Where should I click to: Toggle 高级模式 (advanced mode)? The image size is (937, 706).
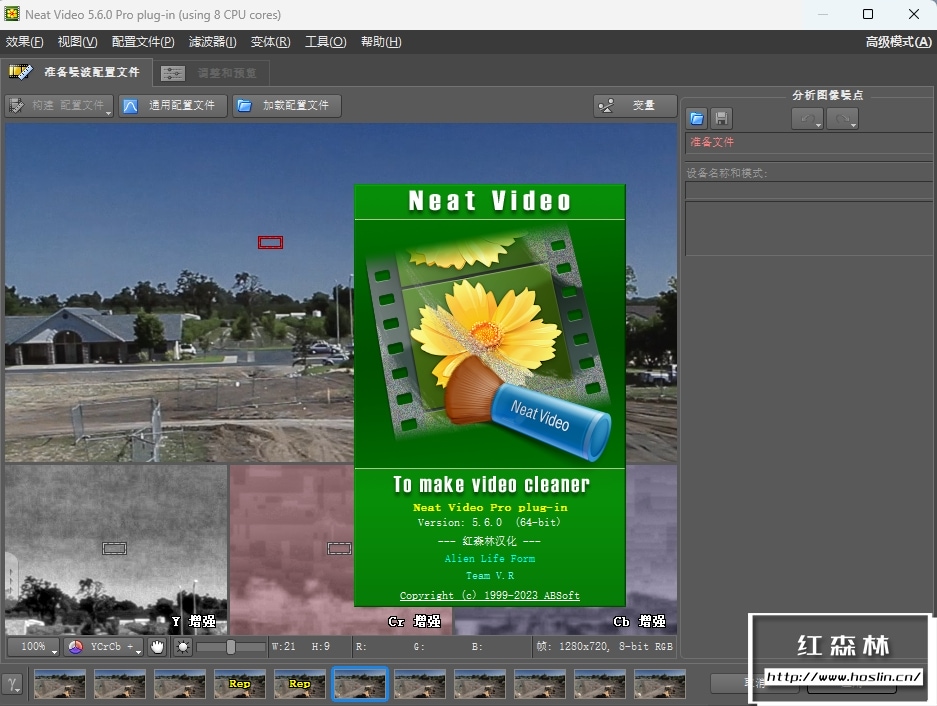tap(898, 42)
